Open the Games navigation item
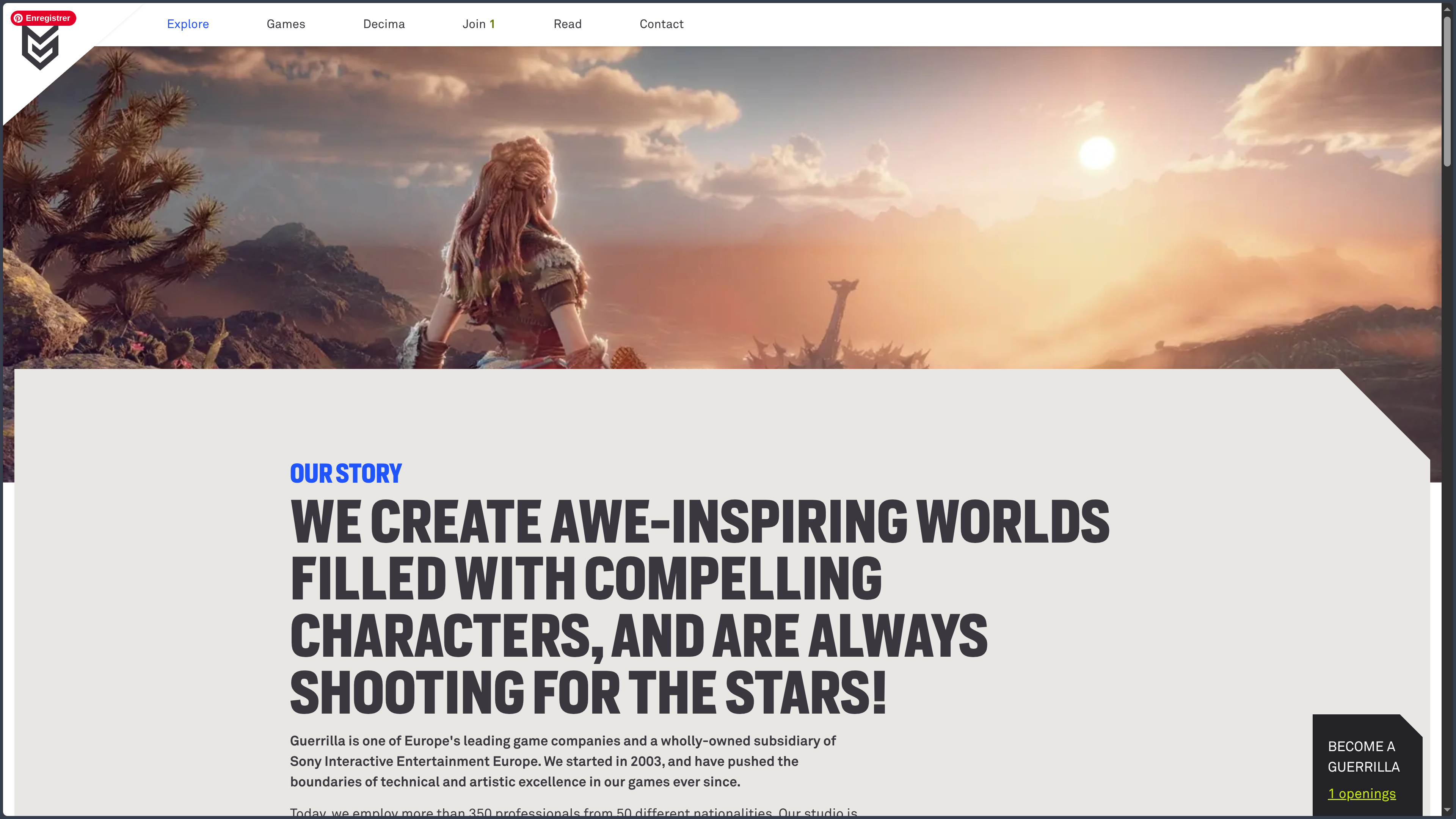The width and height of the screenshot is (1456, 819). [x=286, y=24]
